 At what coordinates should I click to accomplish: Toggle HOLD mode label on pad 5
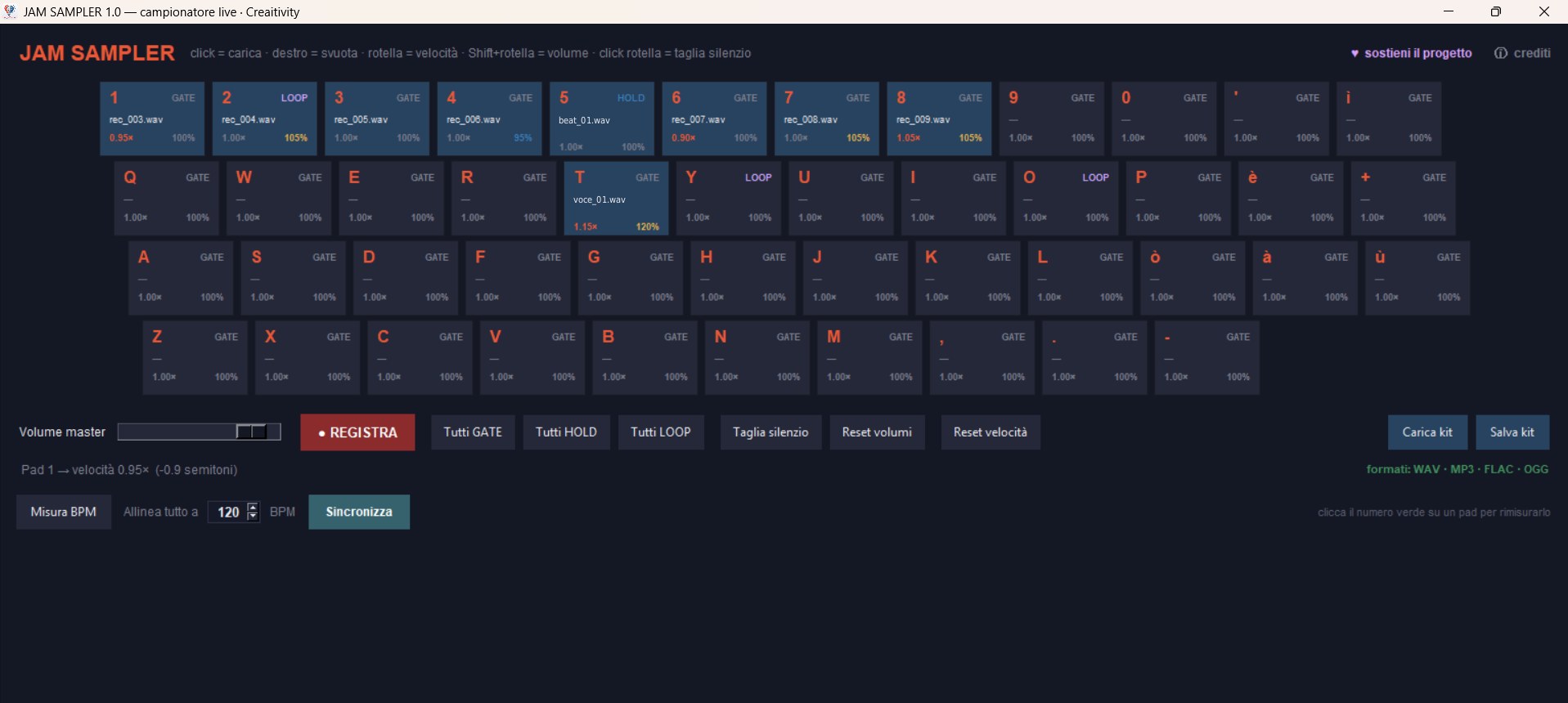click(631, 97)
